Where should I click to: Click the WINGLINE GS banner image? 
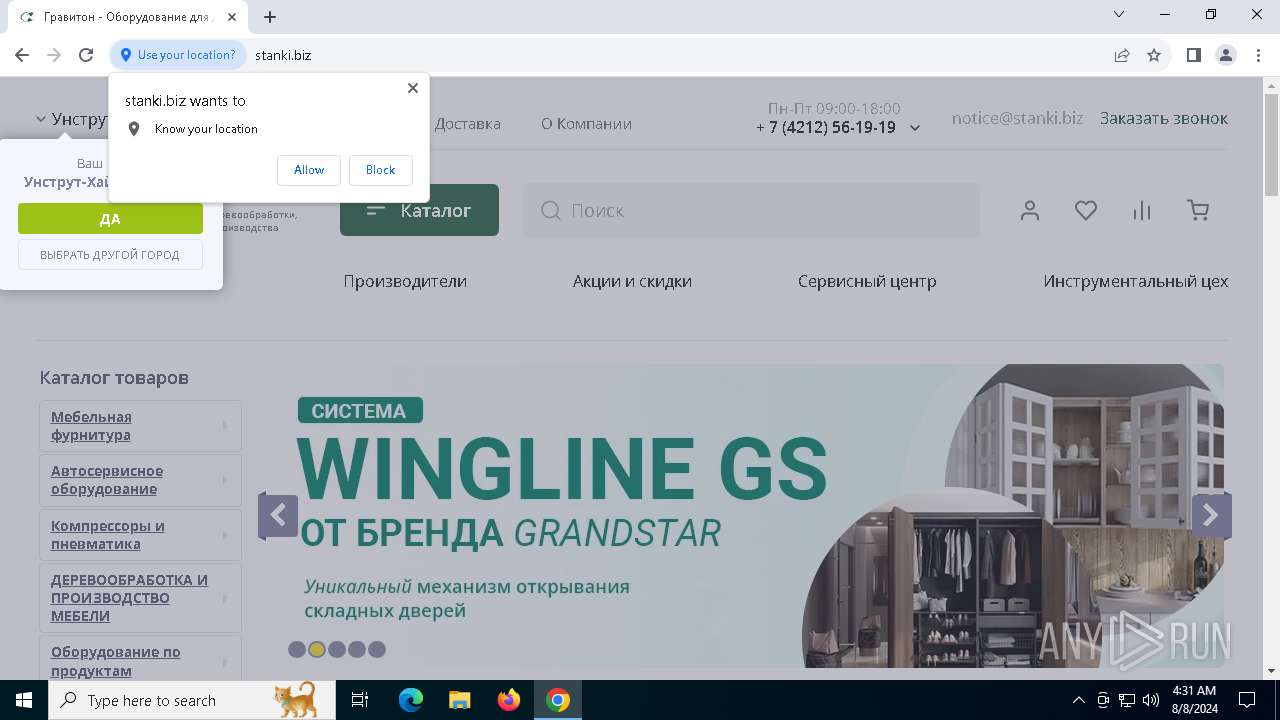click(741, 515)
